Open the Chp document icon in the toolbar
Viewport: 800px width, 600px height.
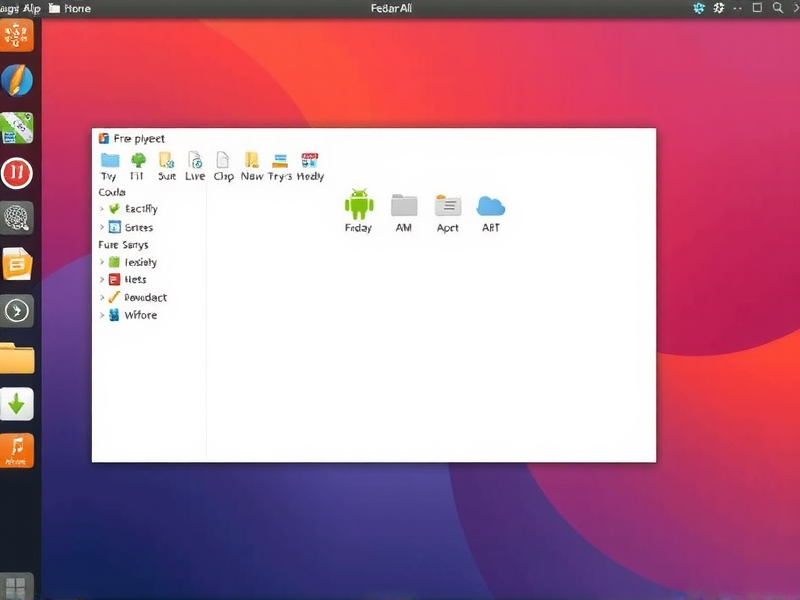221,162
